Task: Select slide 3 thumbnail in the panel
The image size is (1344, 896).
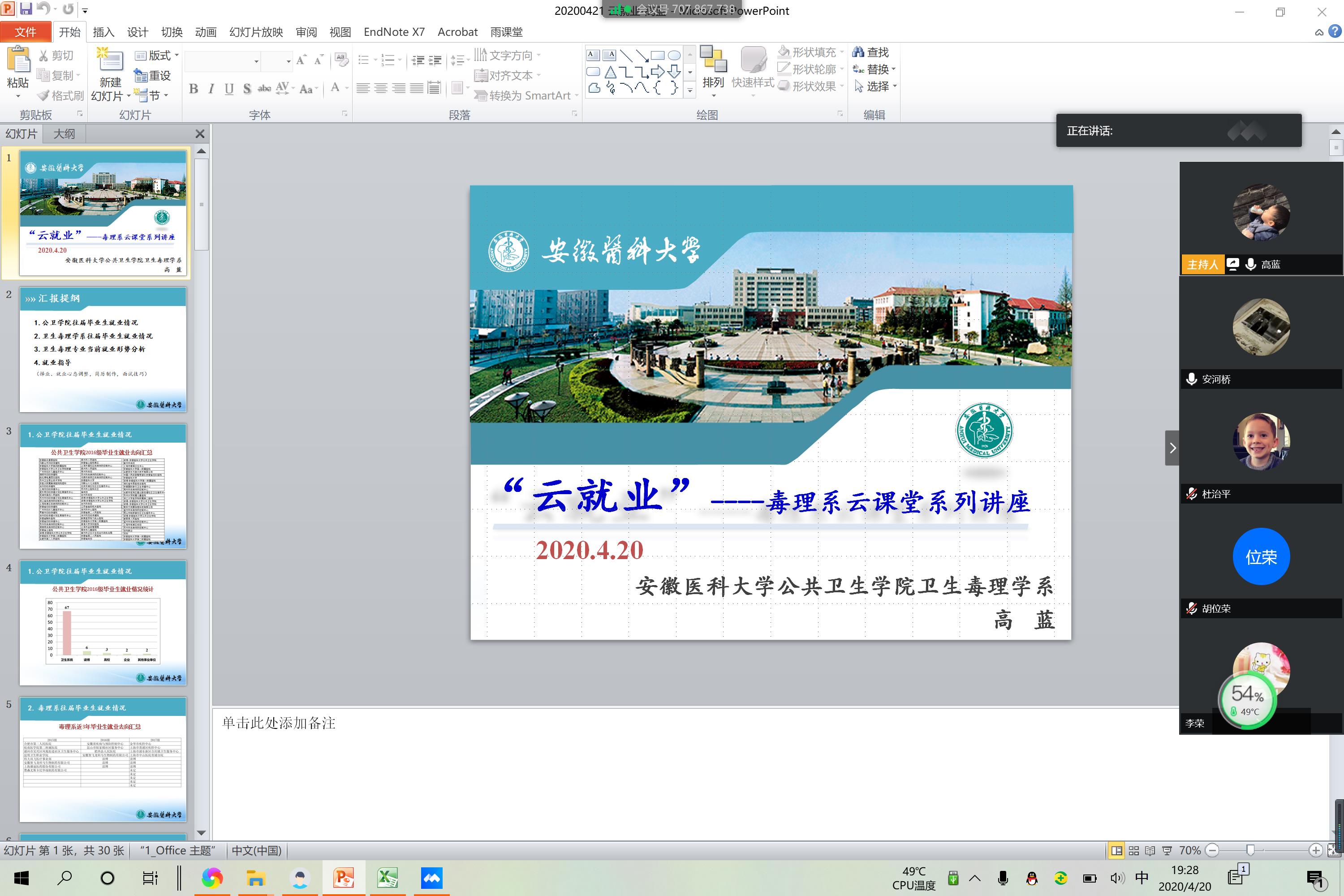Action: [103, 486]
